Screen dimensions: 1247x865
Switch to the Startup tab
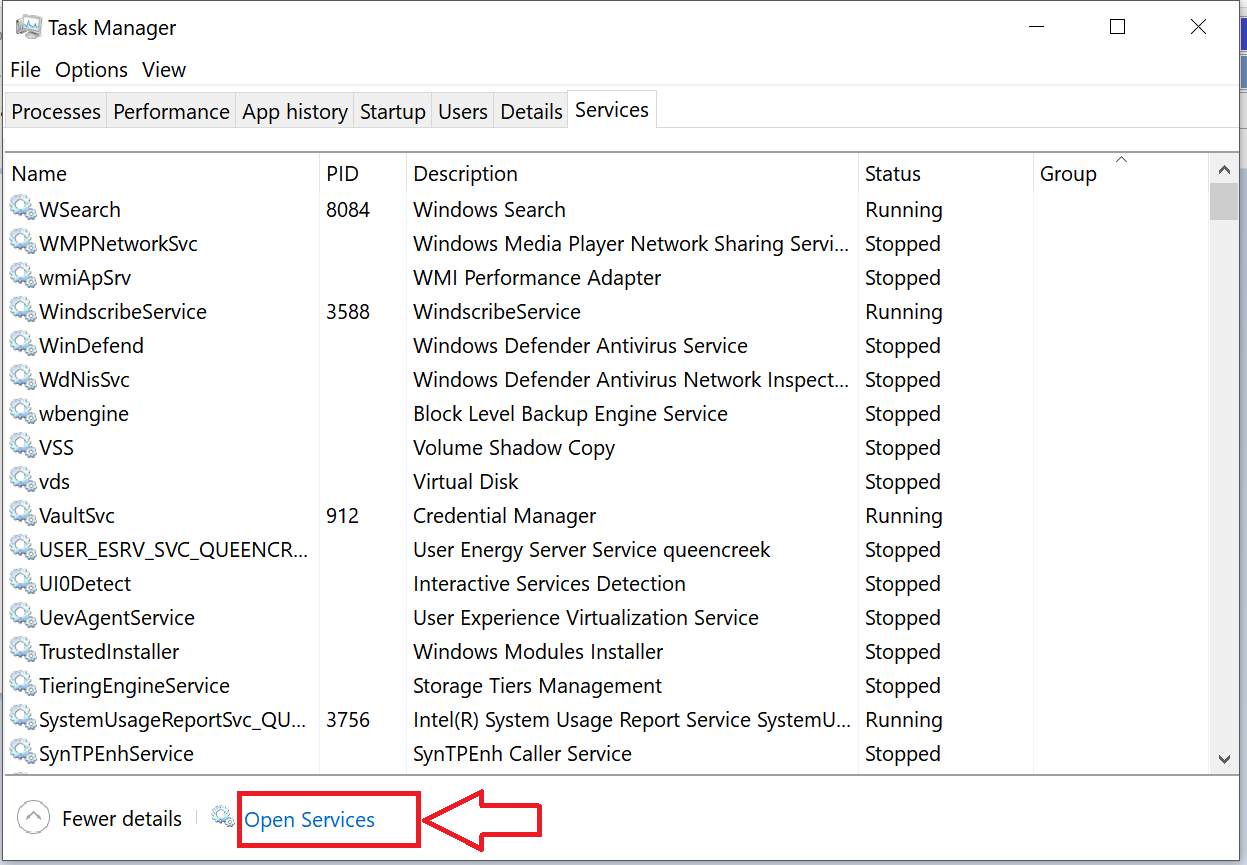click(x=393, y=112)
